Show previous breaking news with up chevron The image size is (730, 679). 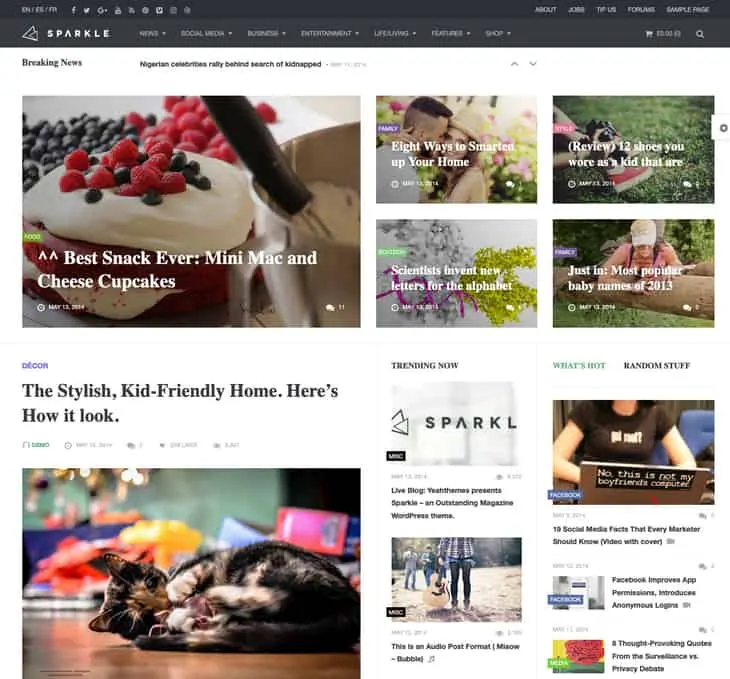click(514, 64)
